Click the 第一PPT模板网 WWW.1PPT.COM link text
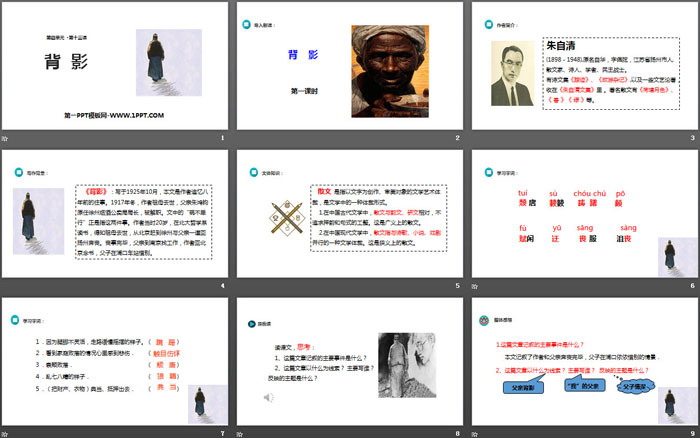 [115, 117]
